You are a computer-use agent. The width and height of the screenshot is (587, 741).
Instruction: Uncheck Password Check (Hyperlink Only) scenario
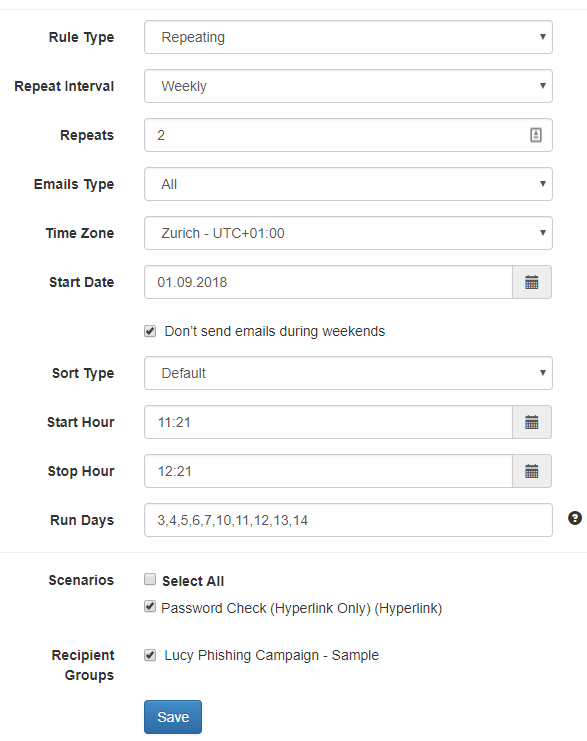[150, 606]
